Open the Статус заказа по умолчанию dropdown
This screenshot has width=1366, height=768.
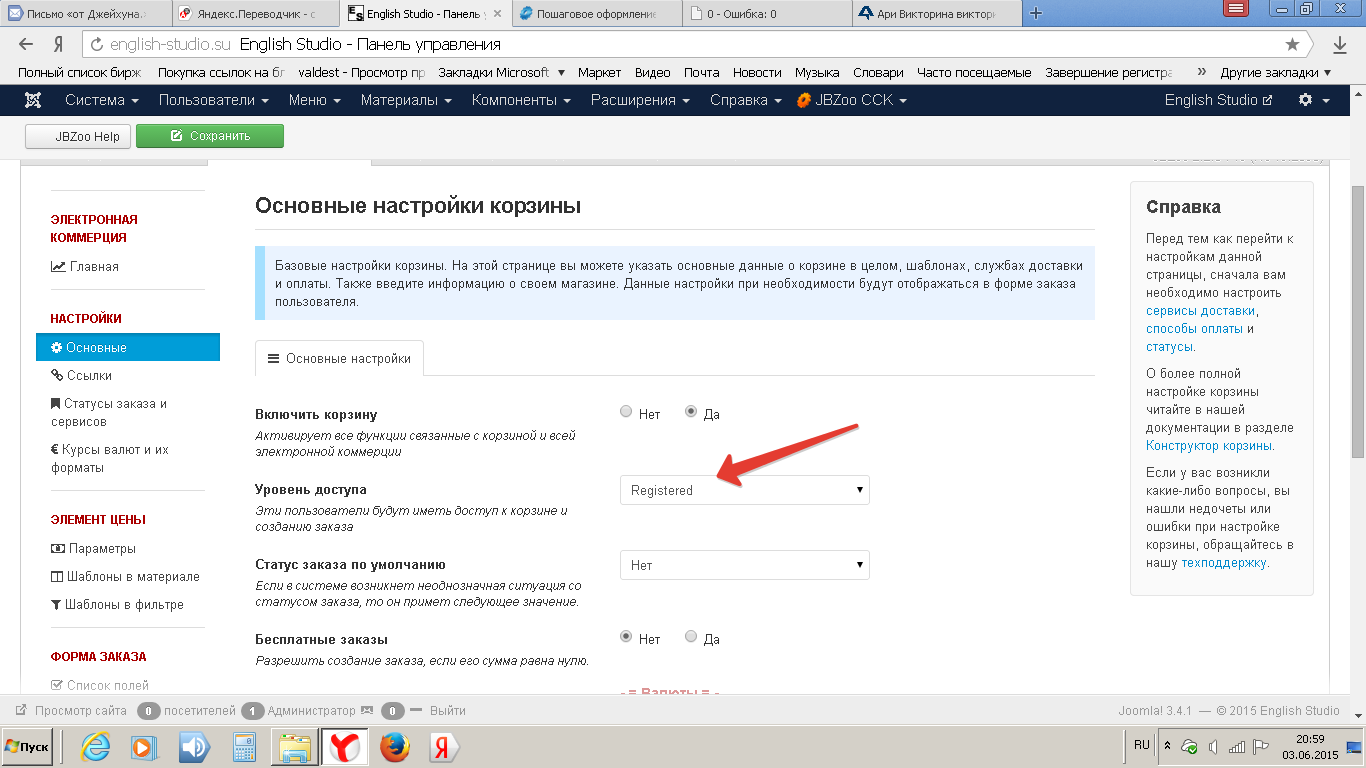coord(745,565)
